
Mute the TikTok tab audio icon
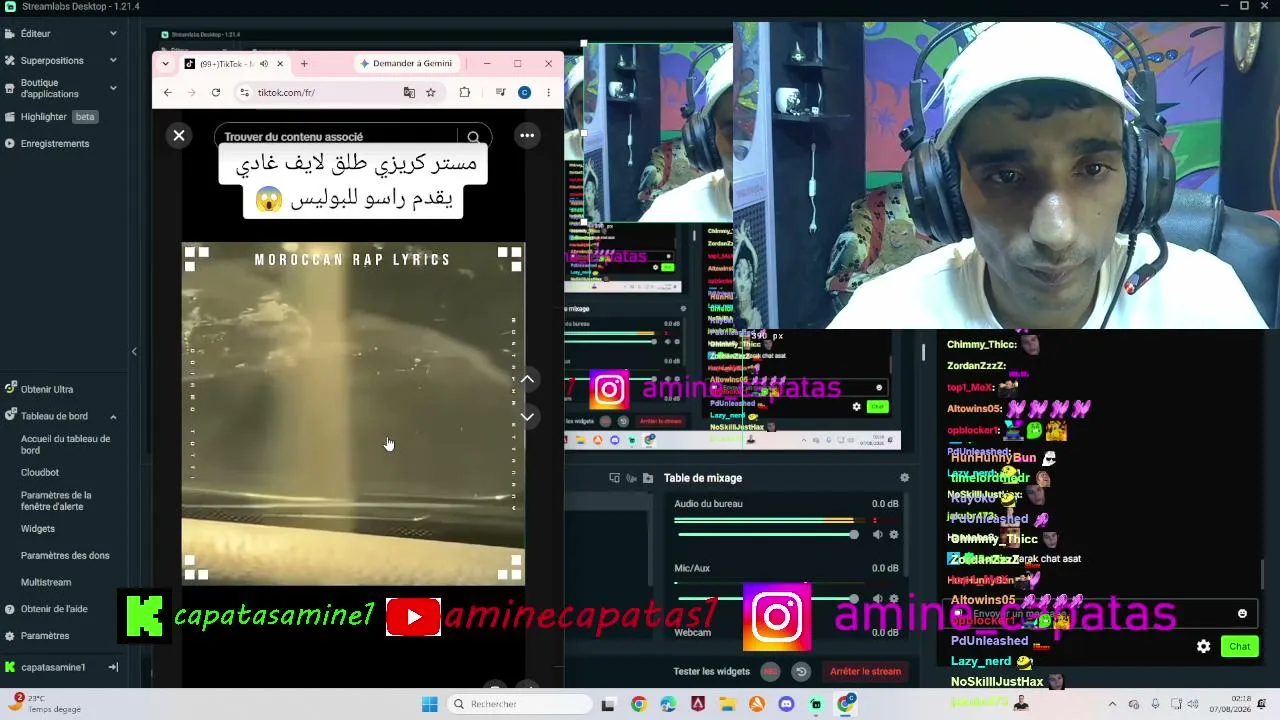(x=264, y=64)
